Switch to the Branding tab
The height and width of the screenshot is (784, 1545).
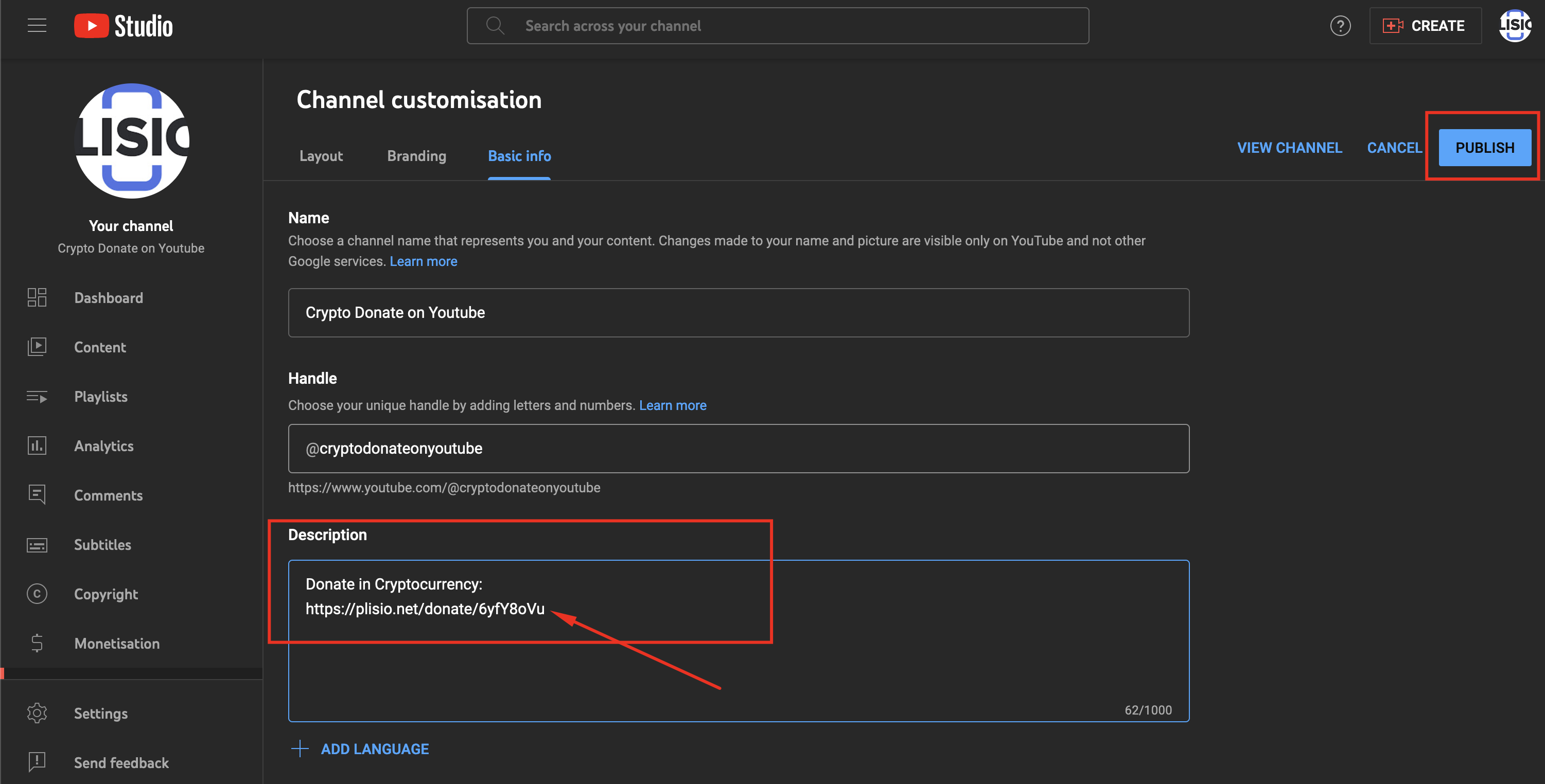pyautogui.click(x=416, y=156)
